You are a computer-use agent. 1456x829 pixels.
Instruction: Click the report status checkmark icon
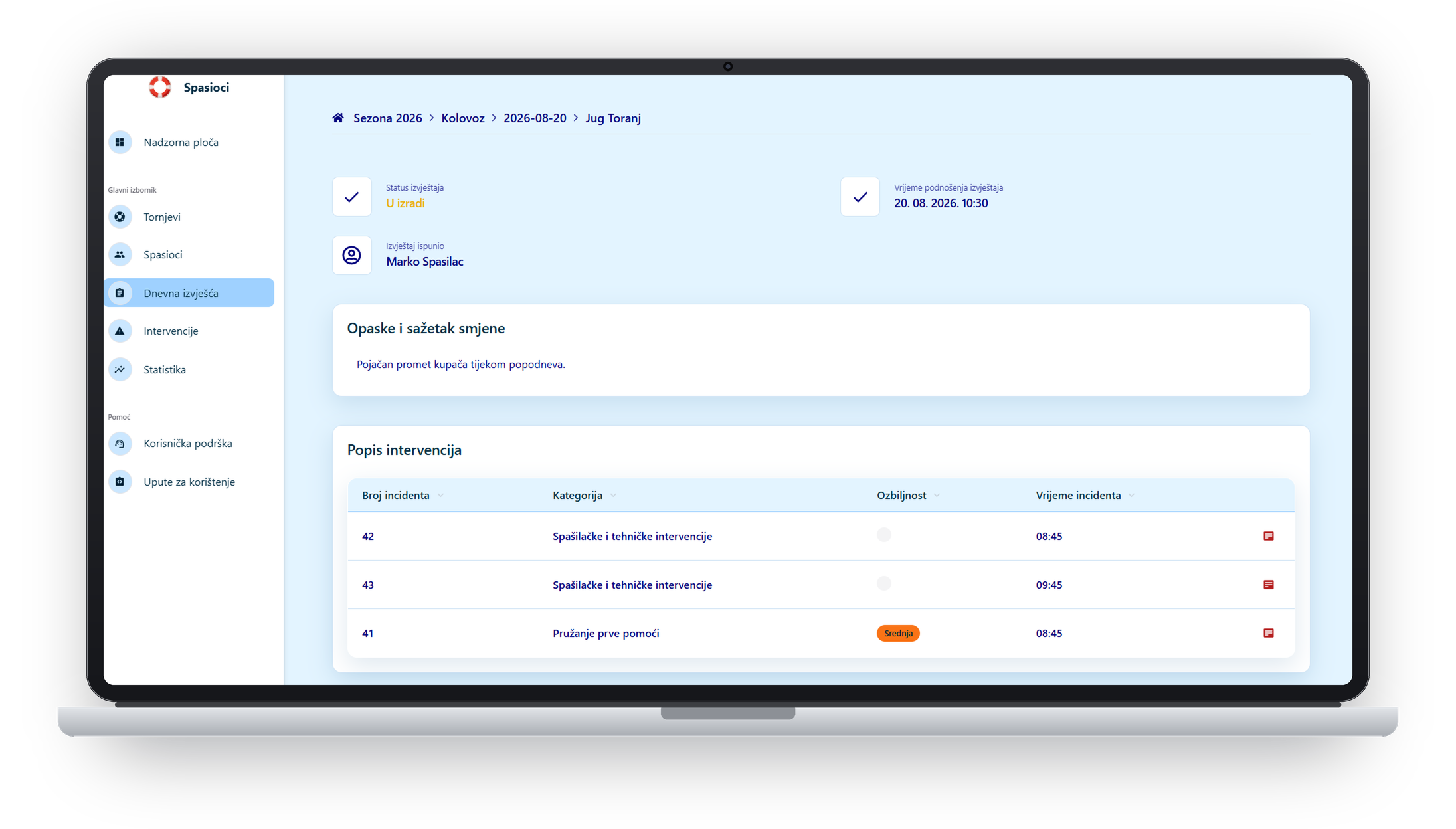(352, 197)
